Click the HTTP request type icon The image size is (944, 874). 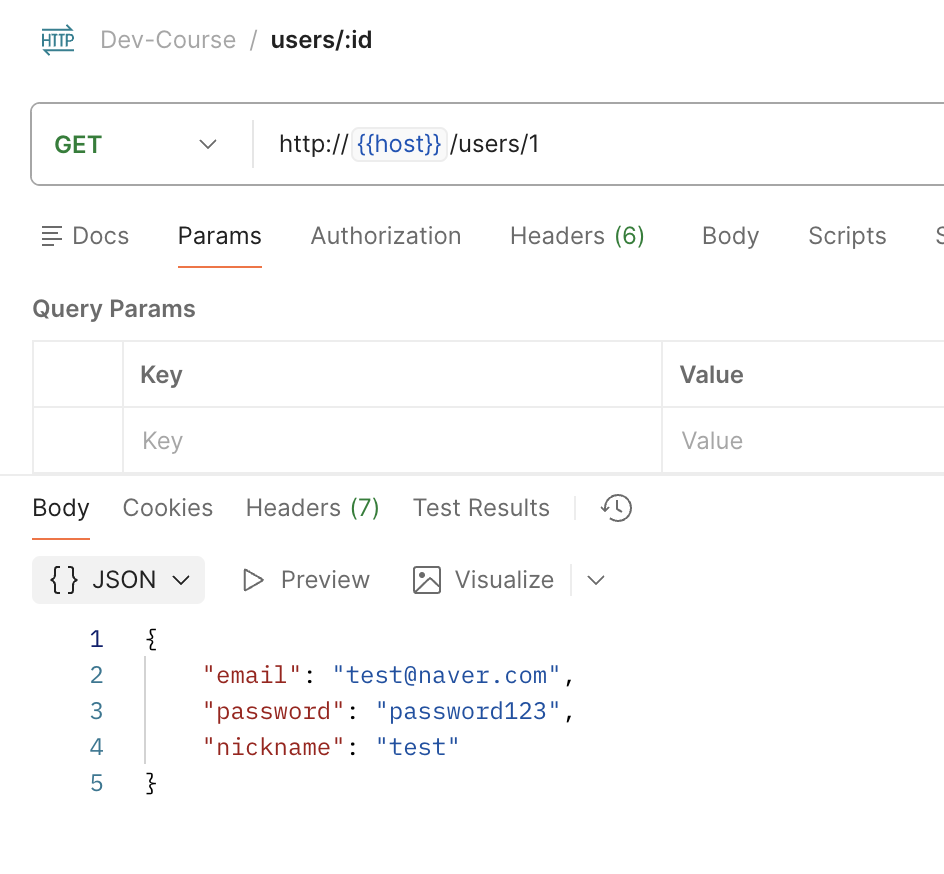coord(57,41)
